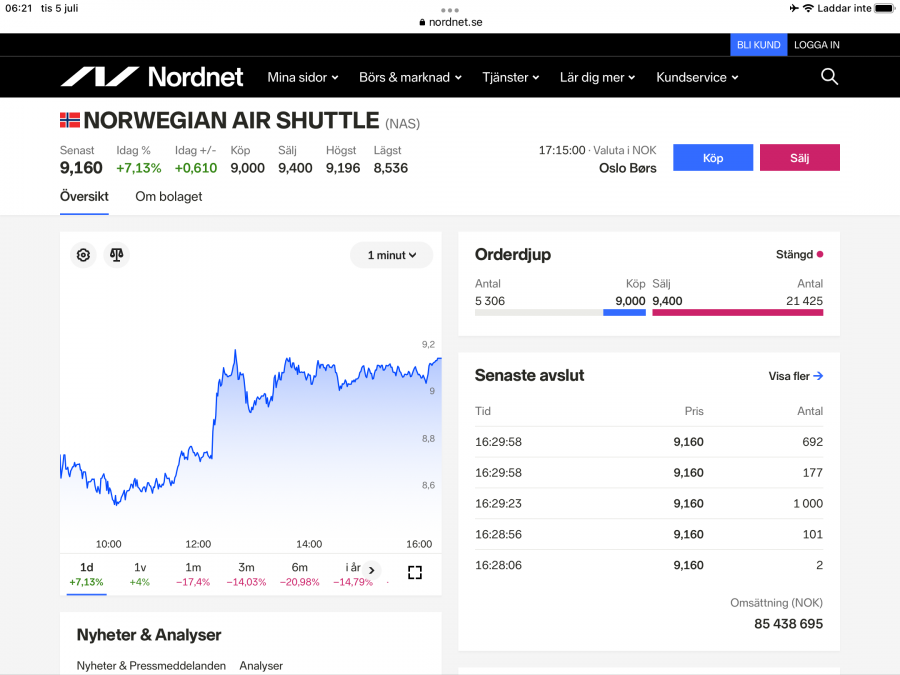Expand chart to fullscreen
Screen dimensions: 900x675
point(415,572)
